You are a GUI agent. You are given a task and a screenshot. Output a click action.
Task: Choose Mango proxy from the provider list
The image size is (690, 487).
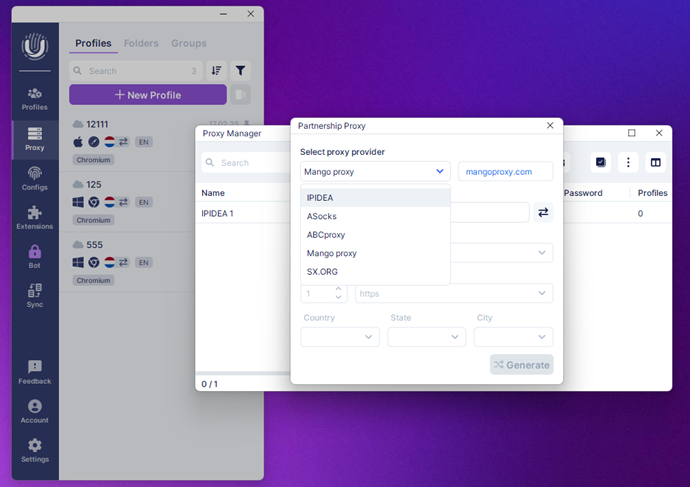[375, 253]
